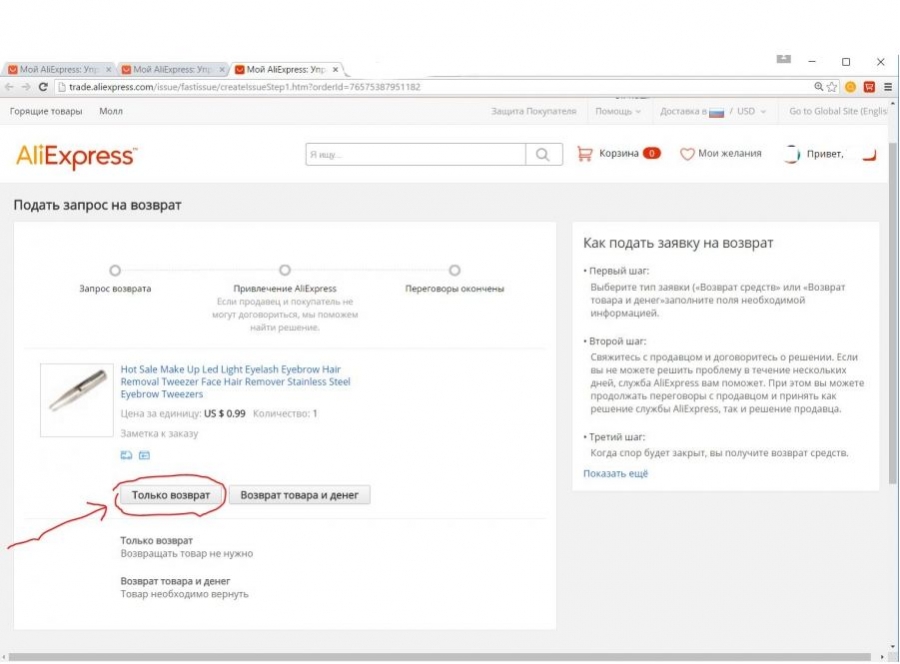Expand the Помощь dropdown
The image size is (900, 664).
(618, 111)
